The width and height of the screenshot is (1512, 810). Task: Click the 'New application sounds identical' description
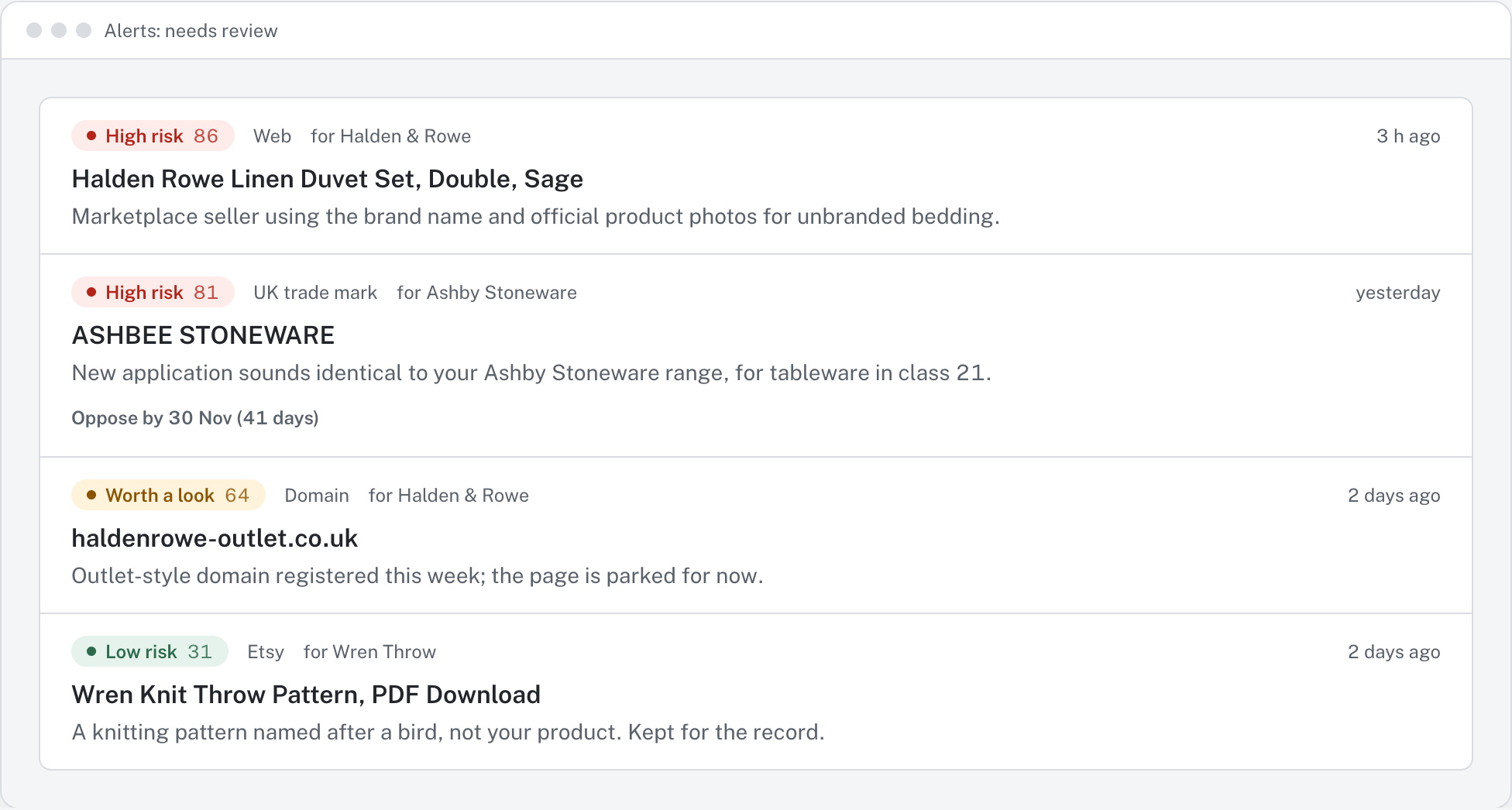(531, 373)
